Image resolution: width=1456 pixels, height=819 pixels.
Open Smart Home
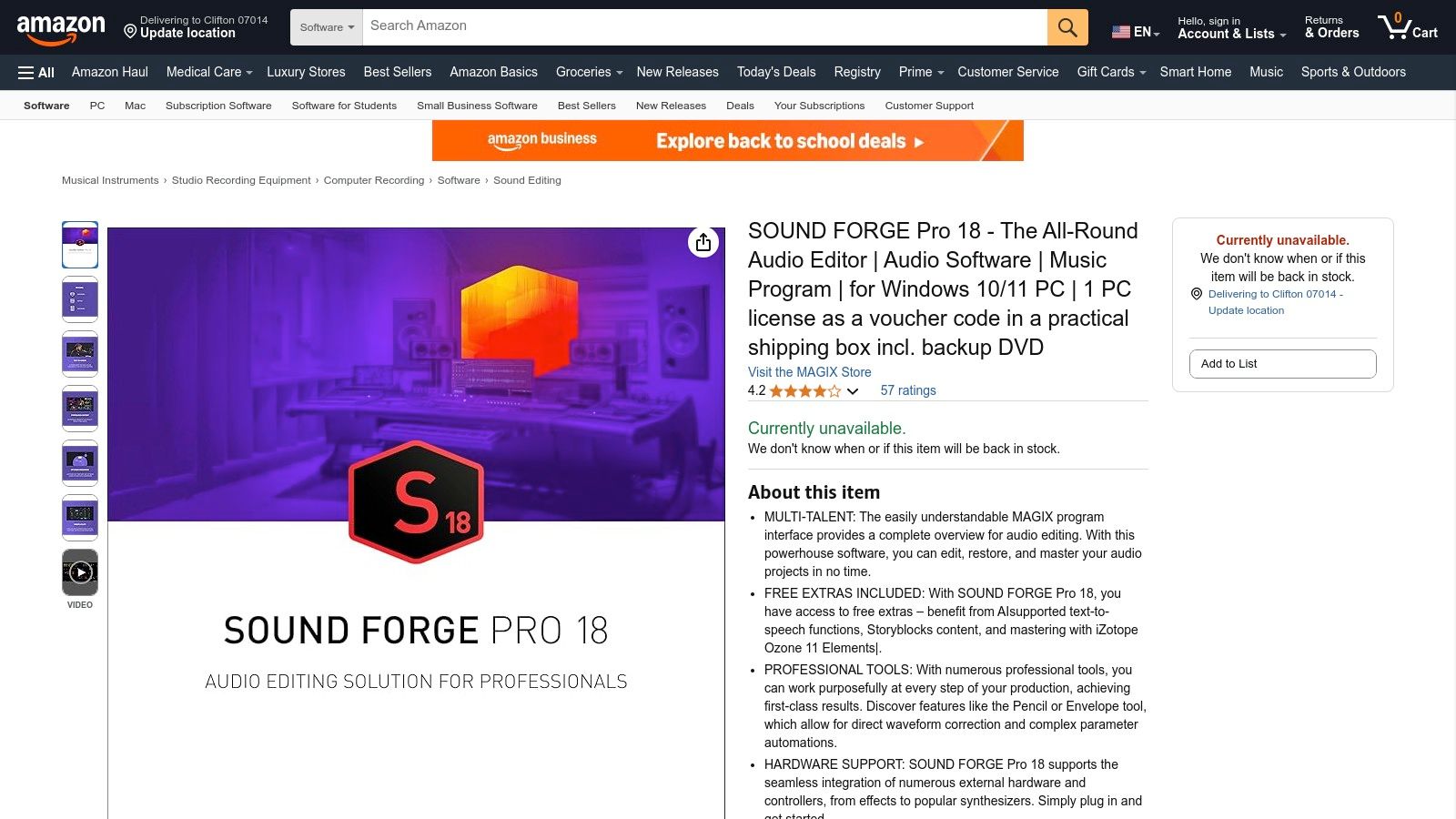click(x=1195, y=72)
